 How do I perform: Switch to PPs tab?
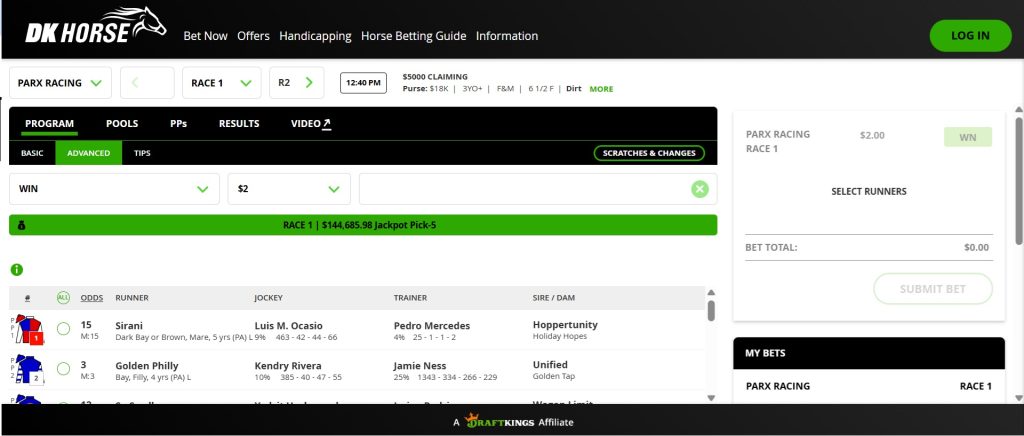(x=178, y=123)
